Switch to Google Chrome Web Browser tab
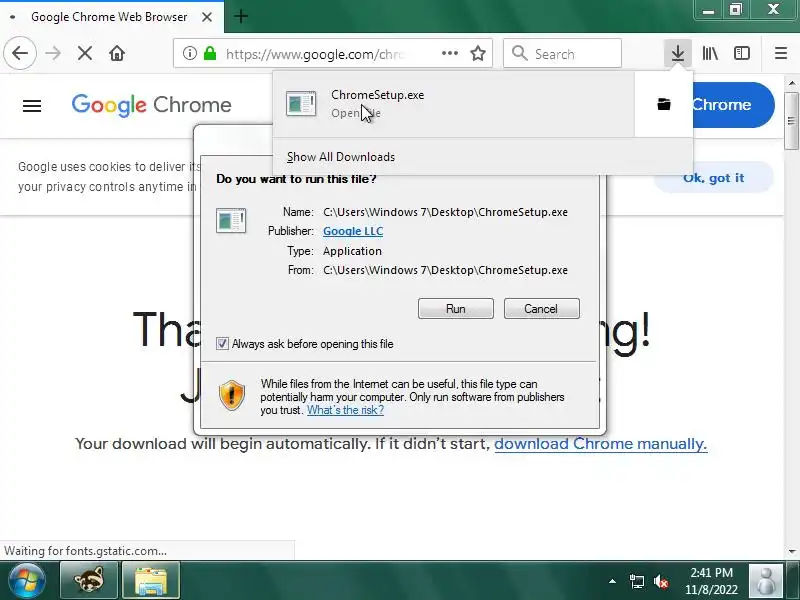Screen dimensions: 800x600 tap(109, 17)
